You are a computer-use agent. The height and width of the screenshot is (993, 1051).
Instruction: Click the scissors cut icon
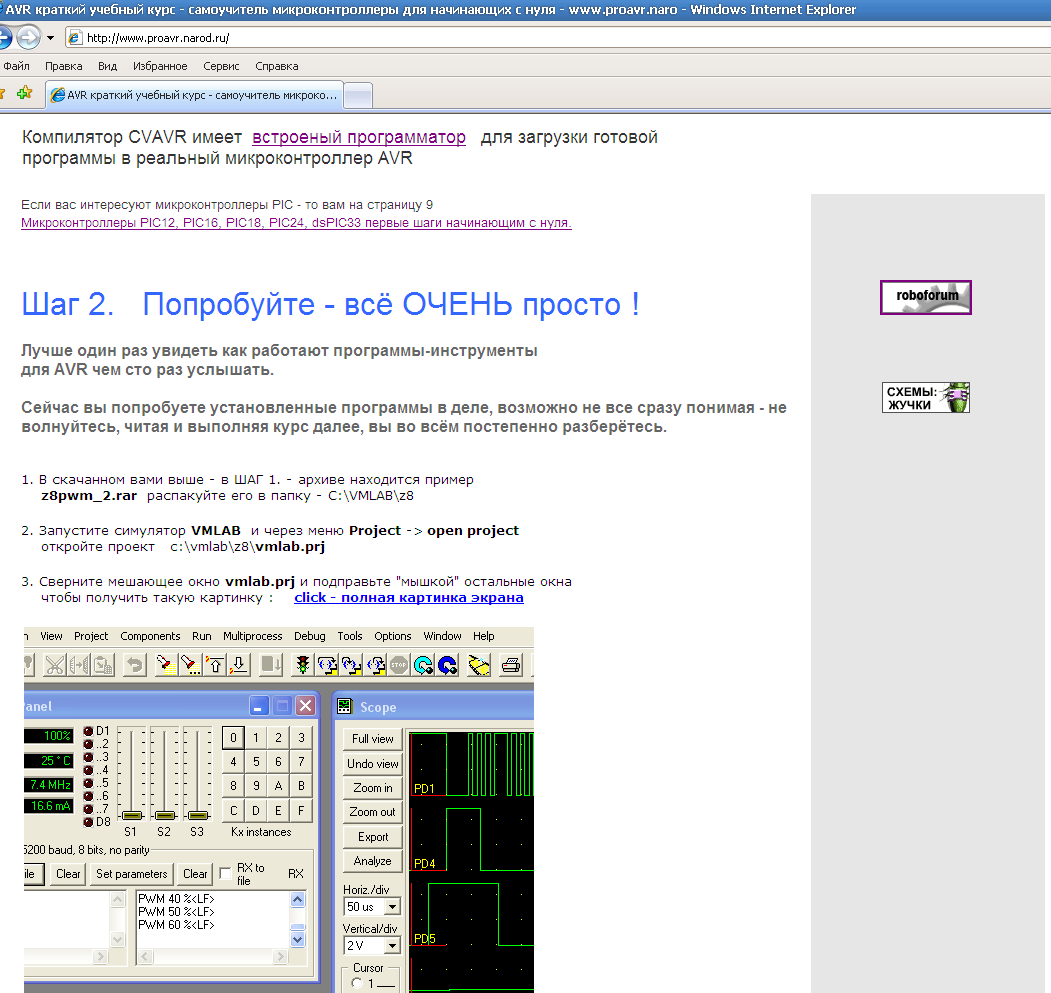pyautogui.click(x=55, y=665)
